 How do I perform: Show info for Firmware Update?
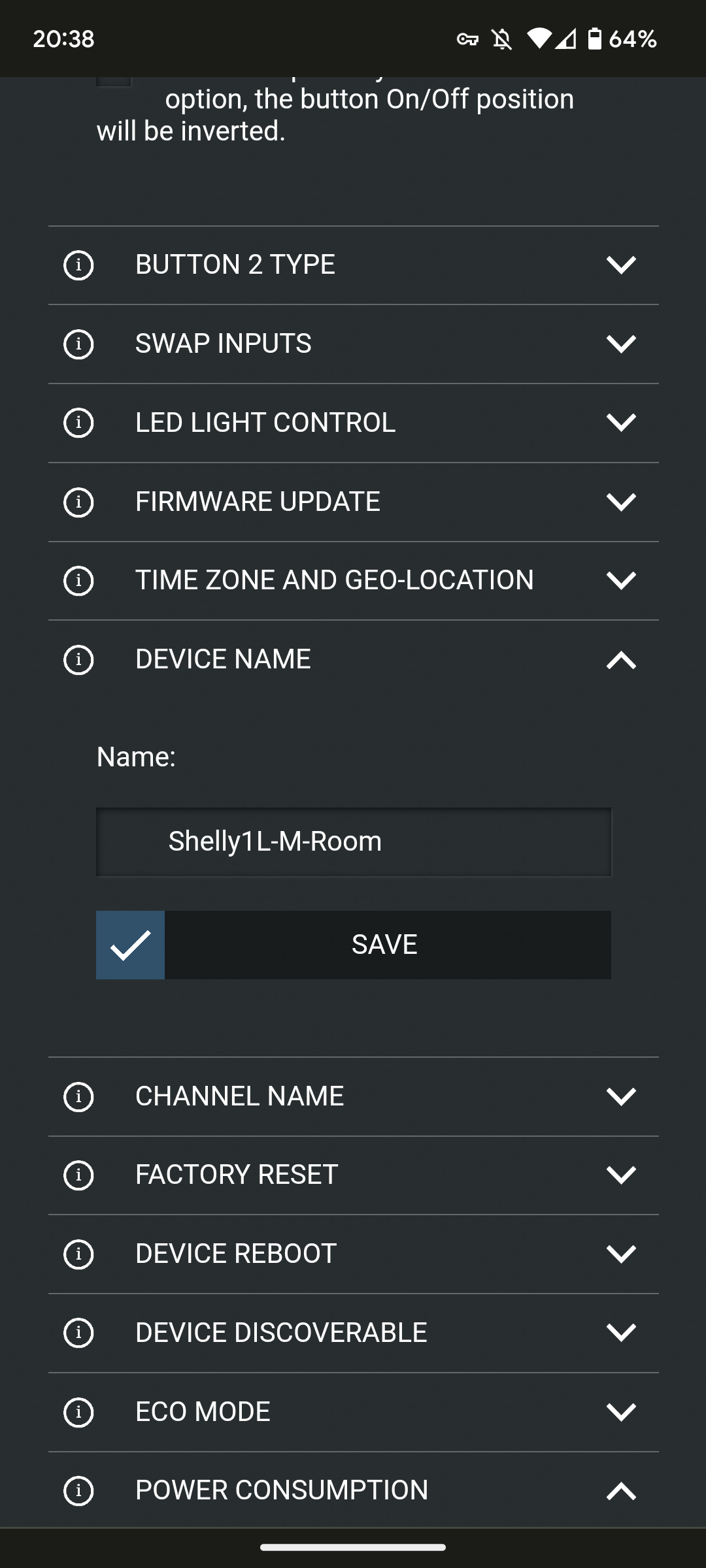[x=78, y=502]
